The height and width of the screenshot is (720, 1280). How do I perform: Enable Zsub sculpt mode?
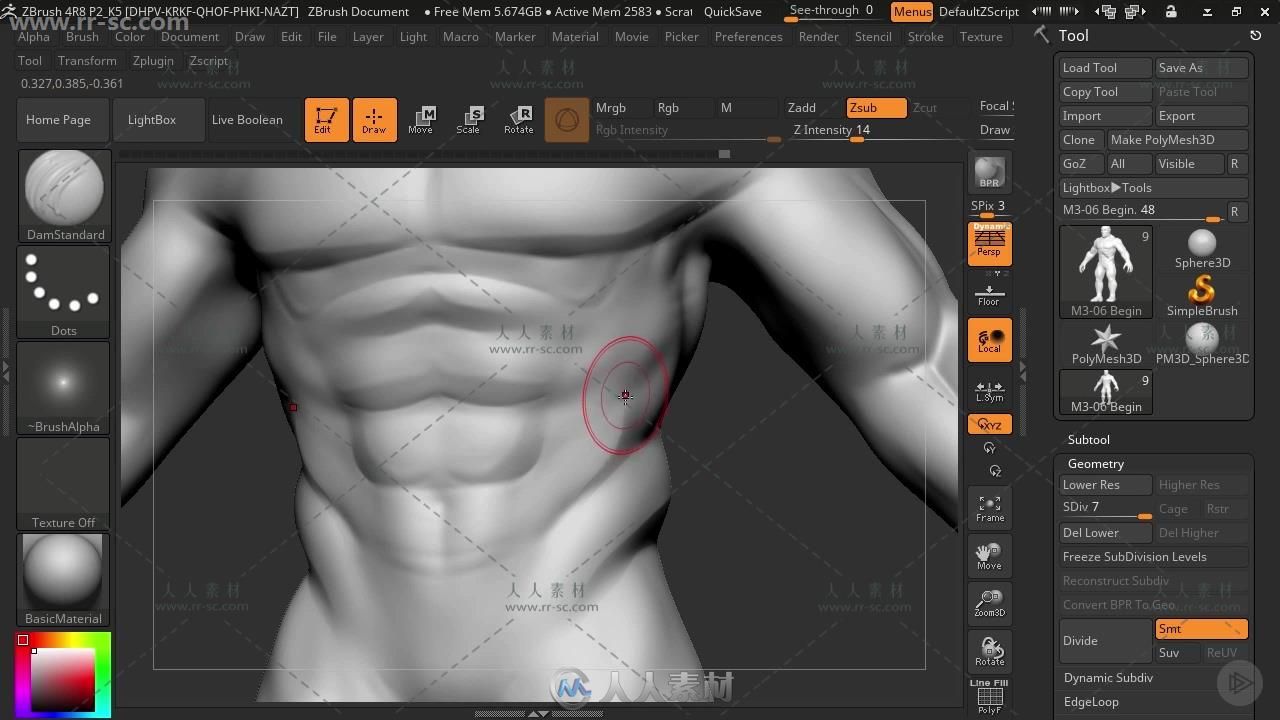[x=876, y=108]
